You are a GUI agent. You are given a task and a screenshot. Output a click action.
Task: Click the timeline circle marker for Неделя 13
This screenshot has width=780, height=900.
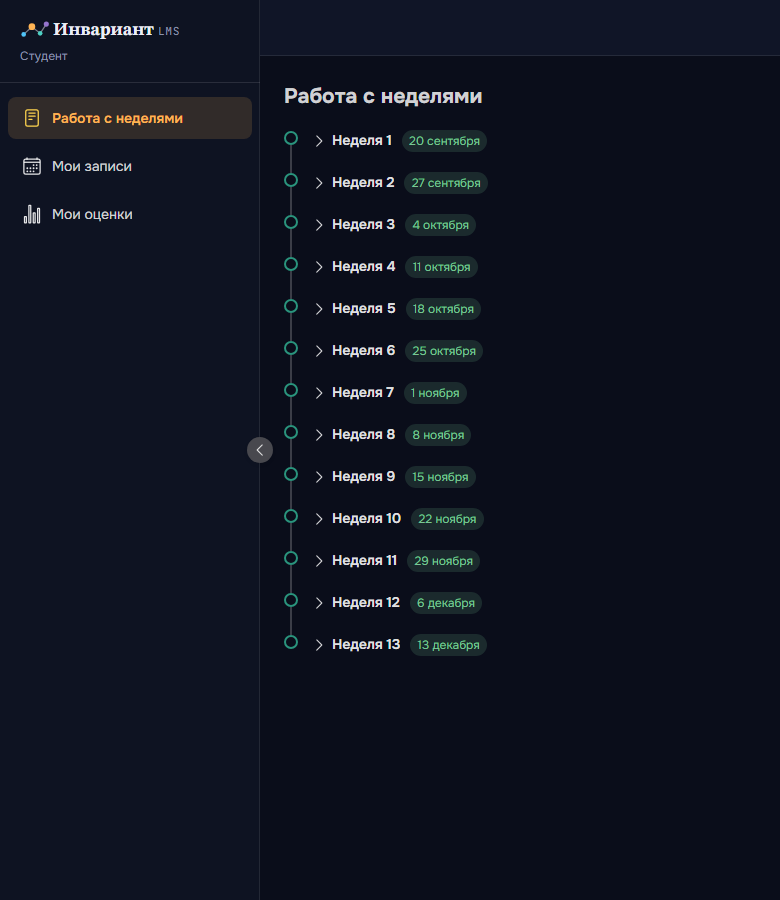tap(291, 642)
